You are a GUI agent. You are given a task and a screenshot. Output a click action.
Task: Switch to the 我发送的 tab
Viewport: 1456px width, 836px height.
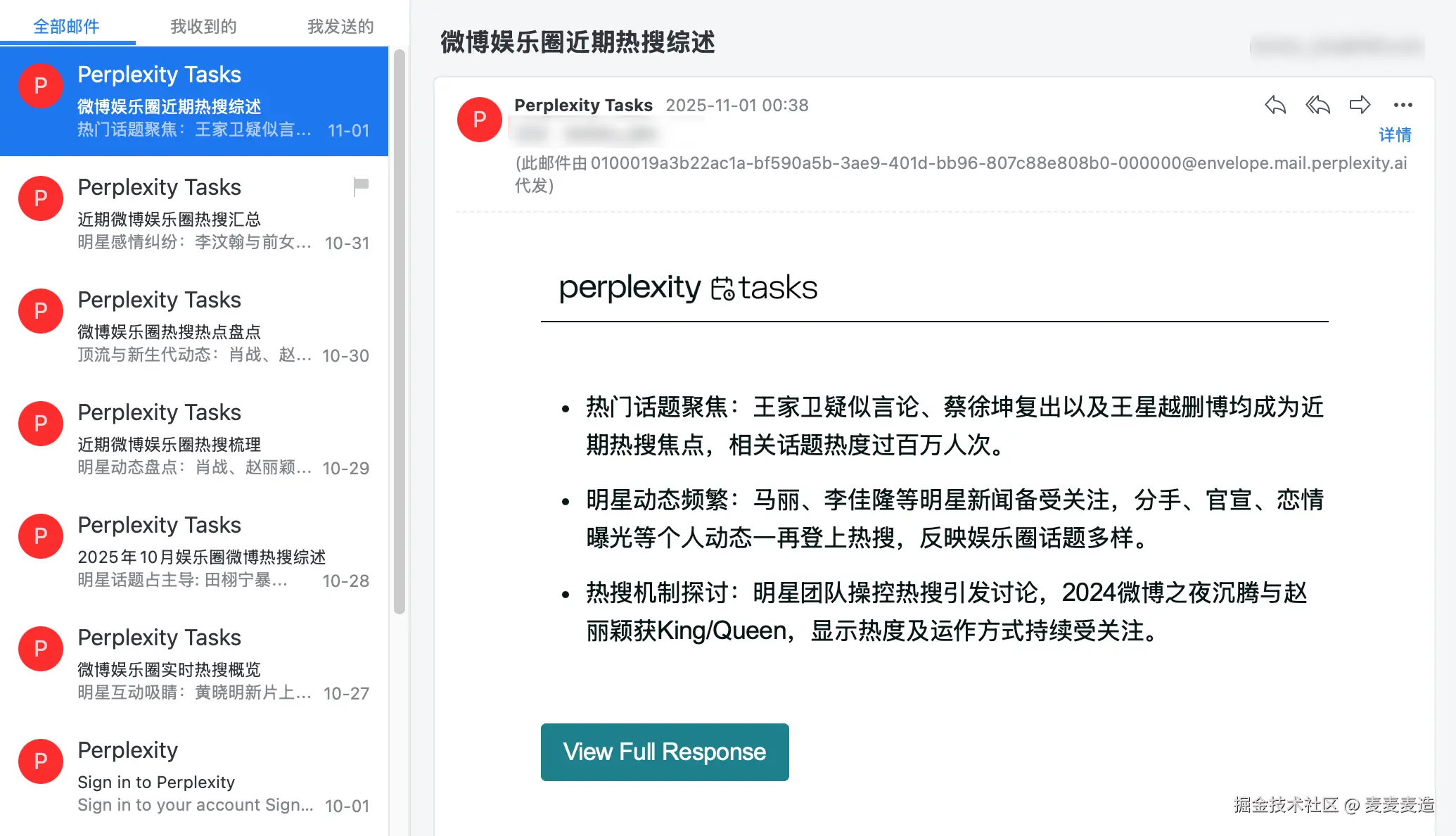click(340, 27)
